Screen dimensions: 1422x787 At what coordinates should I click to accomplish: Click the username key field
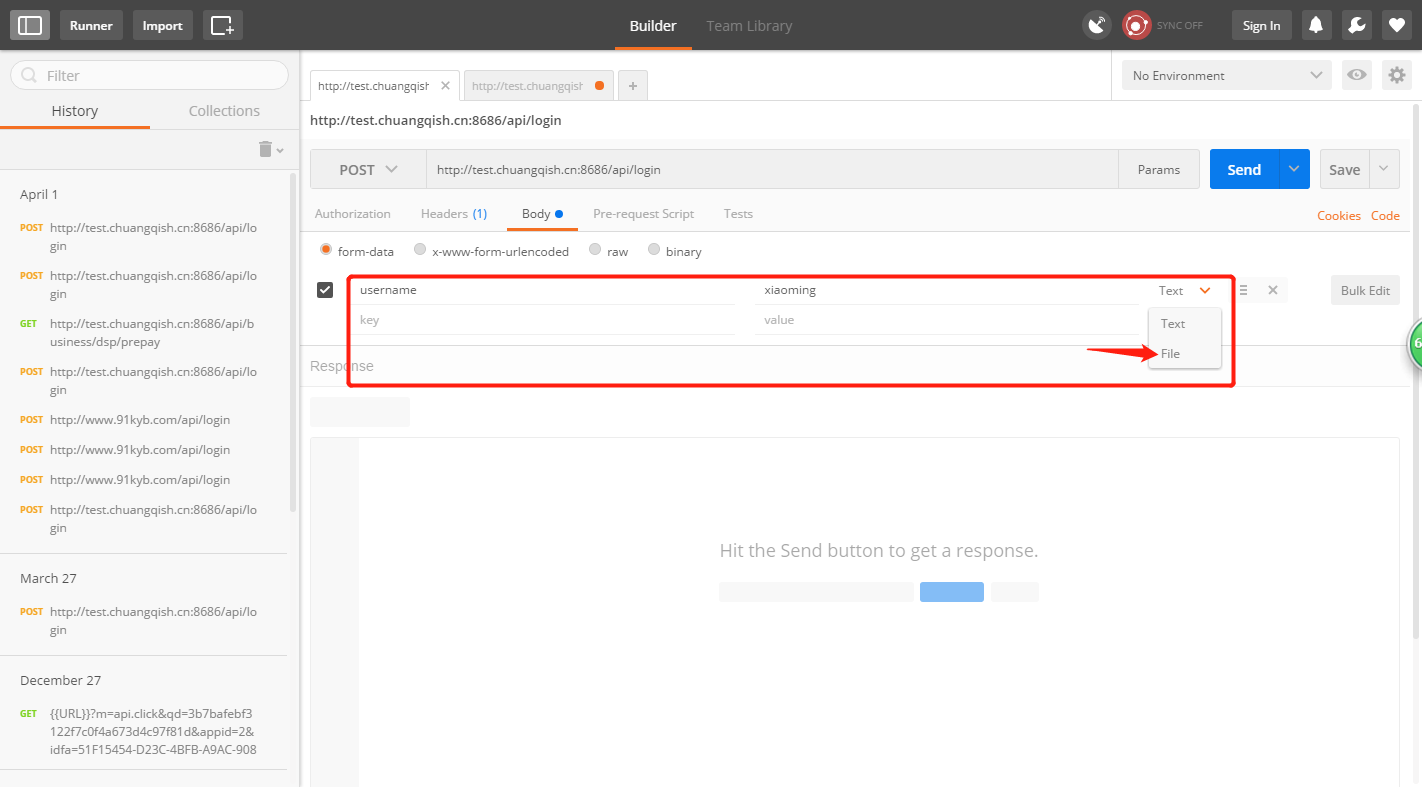coord(543,290)
